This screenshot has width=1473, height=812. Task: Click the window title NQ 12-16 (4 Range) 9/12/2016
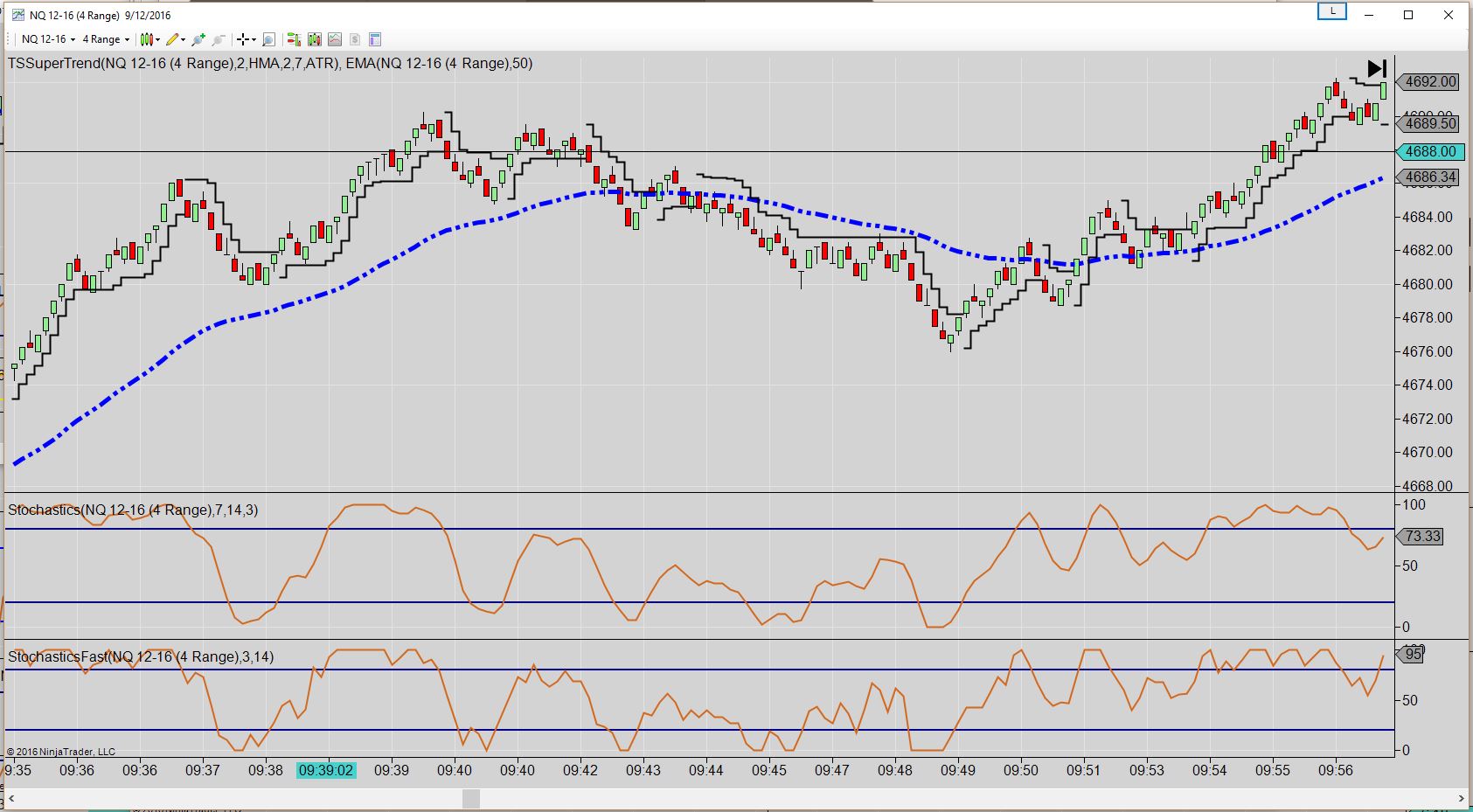point(101,15)
